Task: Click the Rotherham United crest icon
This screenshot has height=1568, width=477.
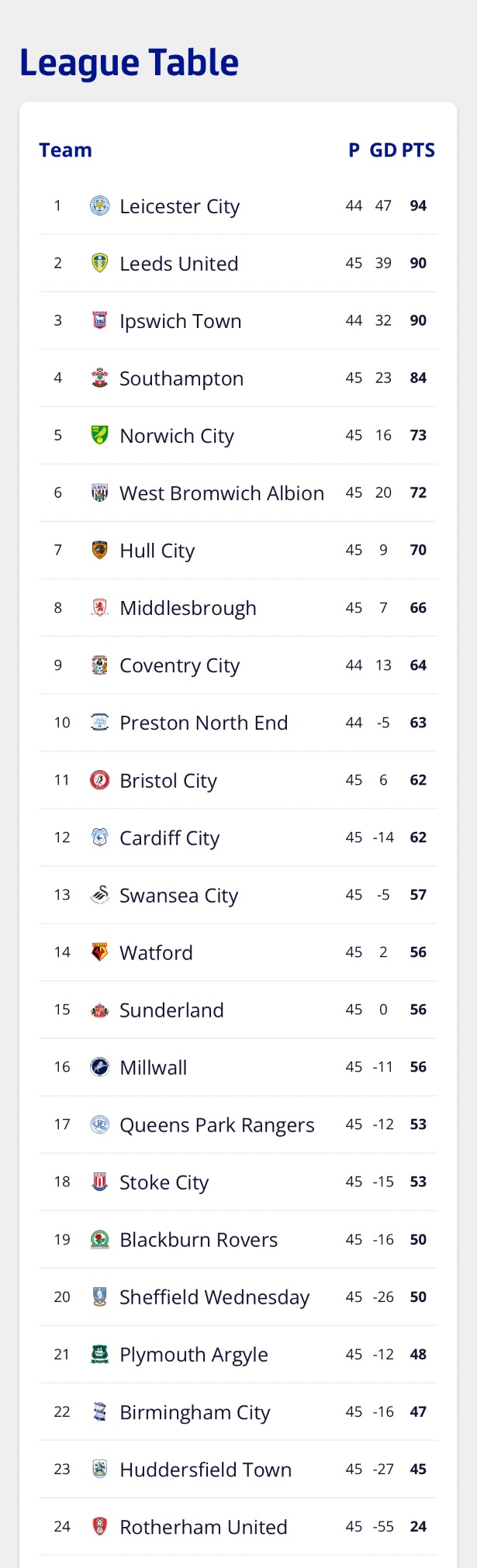Action: [100, 1526]
